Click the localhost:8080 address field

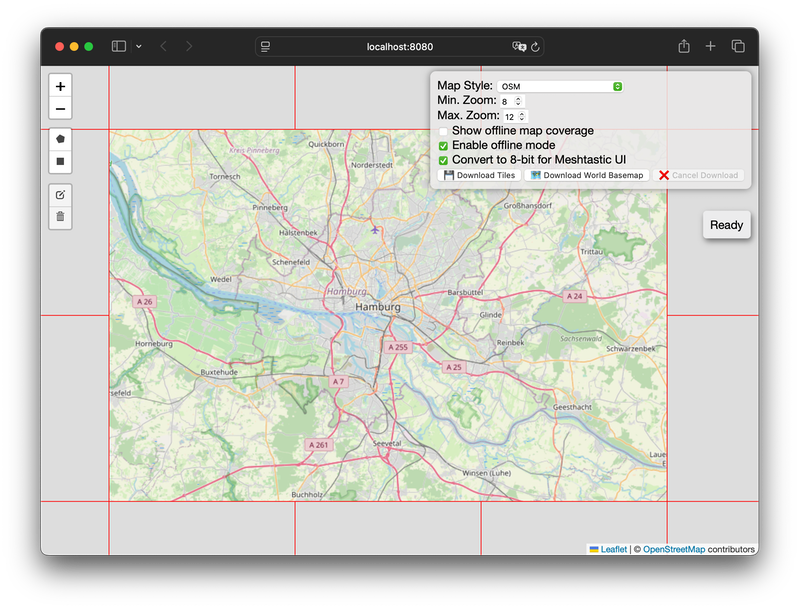click(x=400, y=46)
